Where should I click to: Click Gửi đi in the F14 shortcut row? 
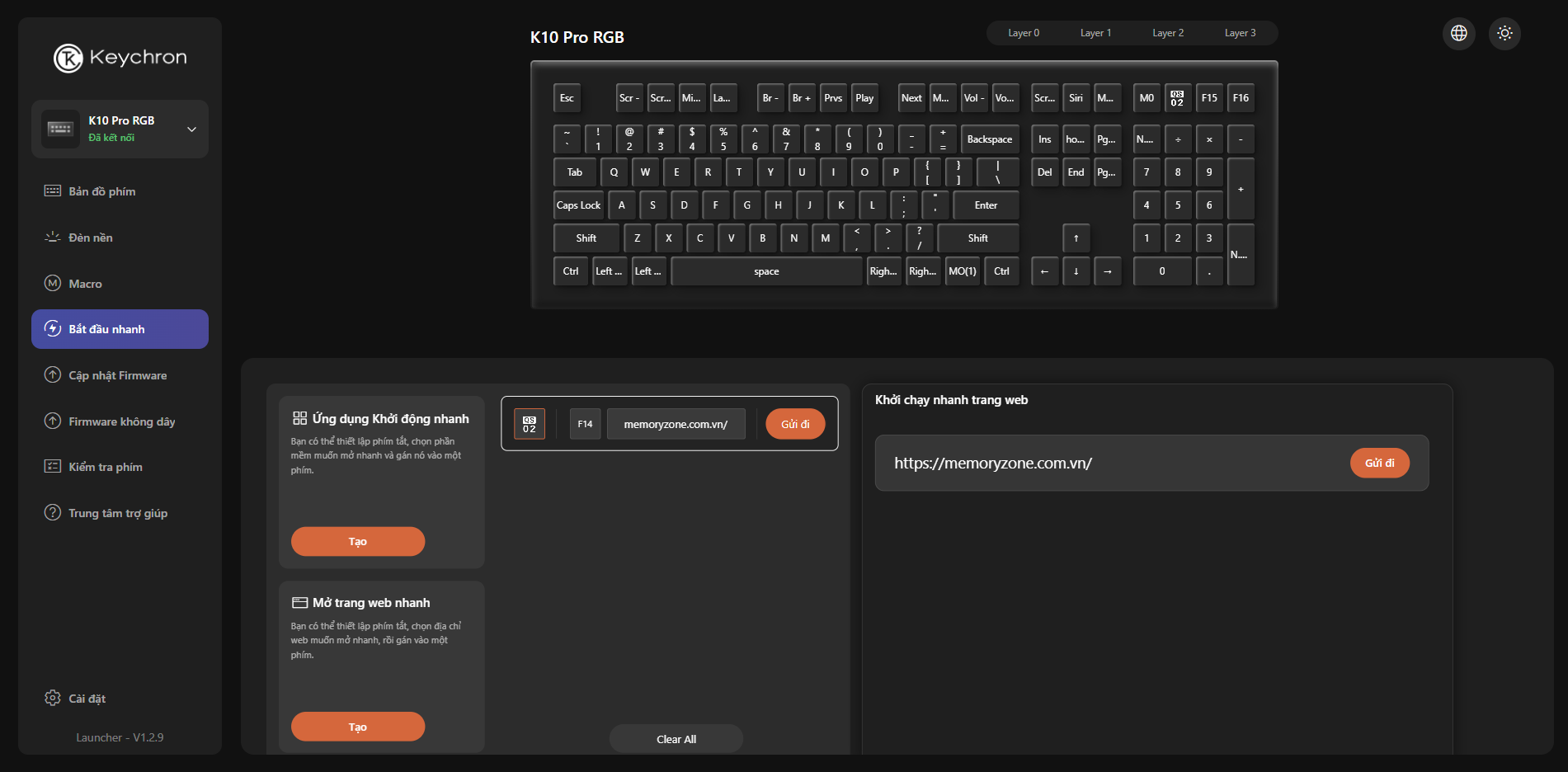[795, 424]
